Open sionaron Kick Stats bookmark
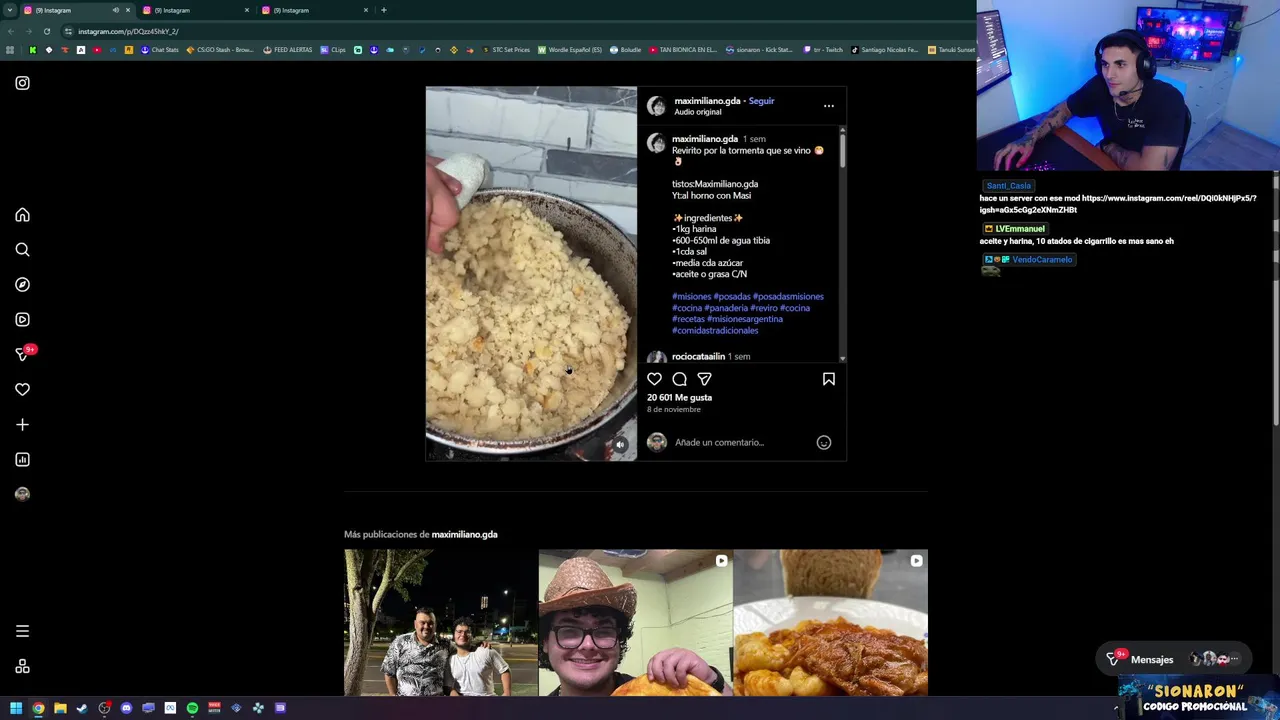 coord(759,50)
